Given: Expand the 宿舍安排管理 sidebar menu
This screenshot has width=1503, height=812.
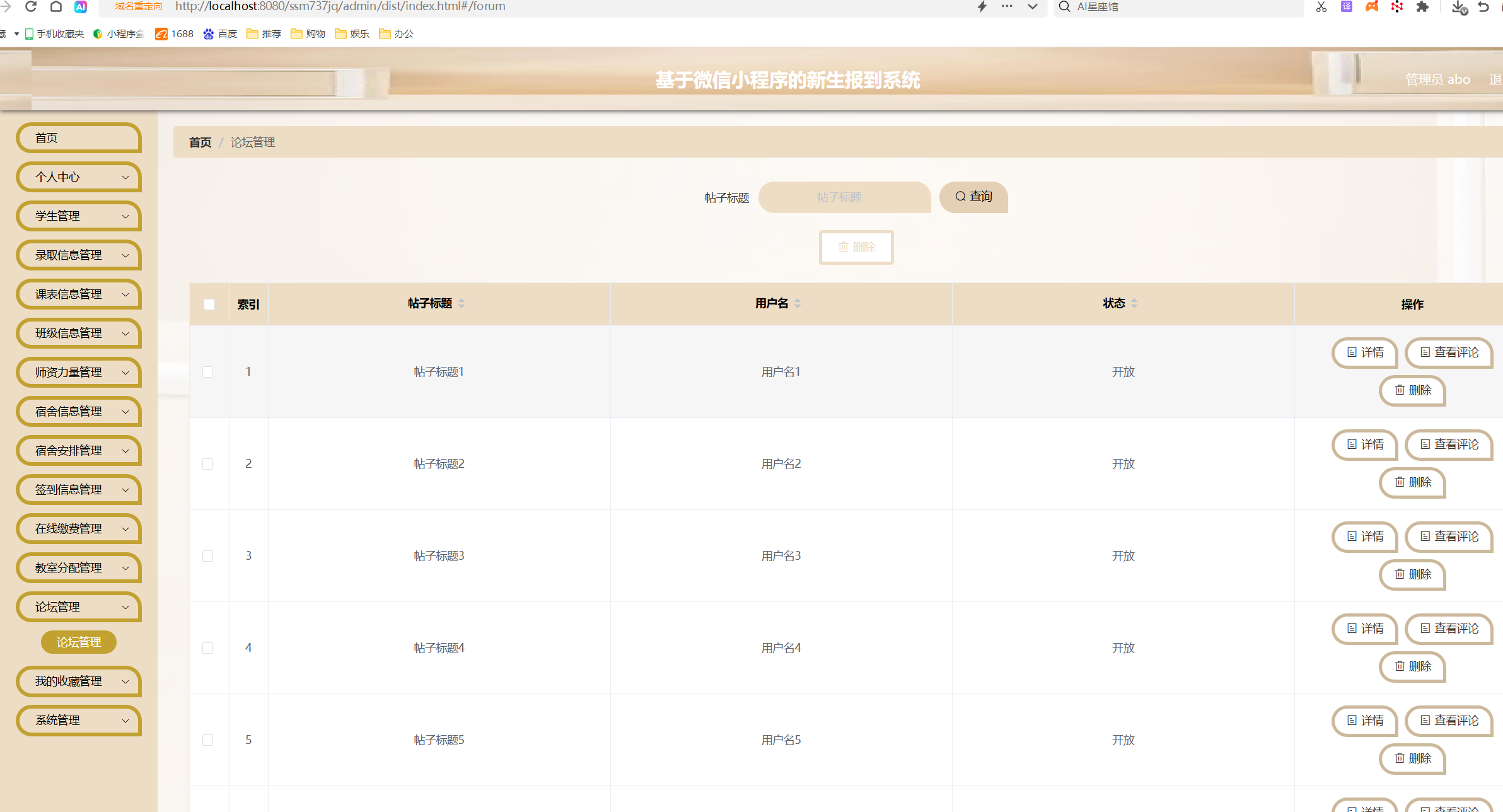Looking at the screenshot, I should click(79, 451).
